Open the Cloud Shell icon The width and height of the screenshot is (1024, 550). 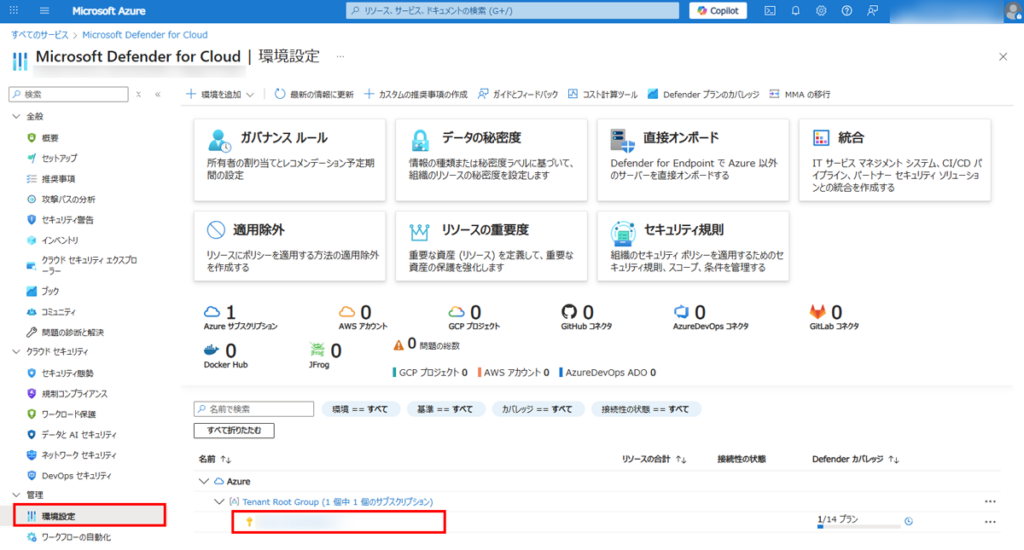pos(770,11)
